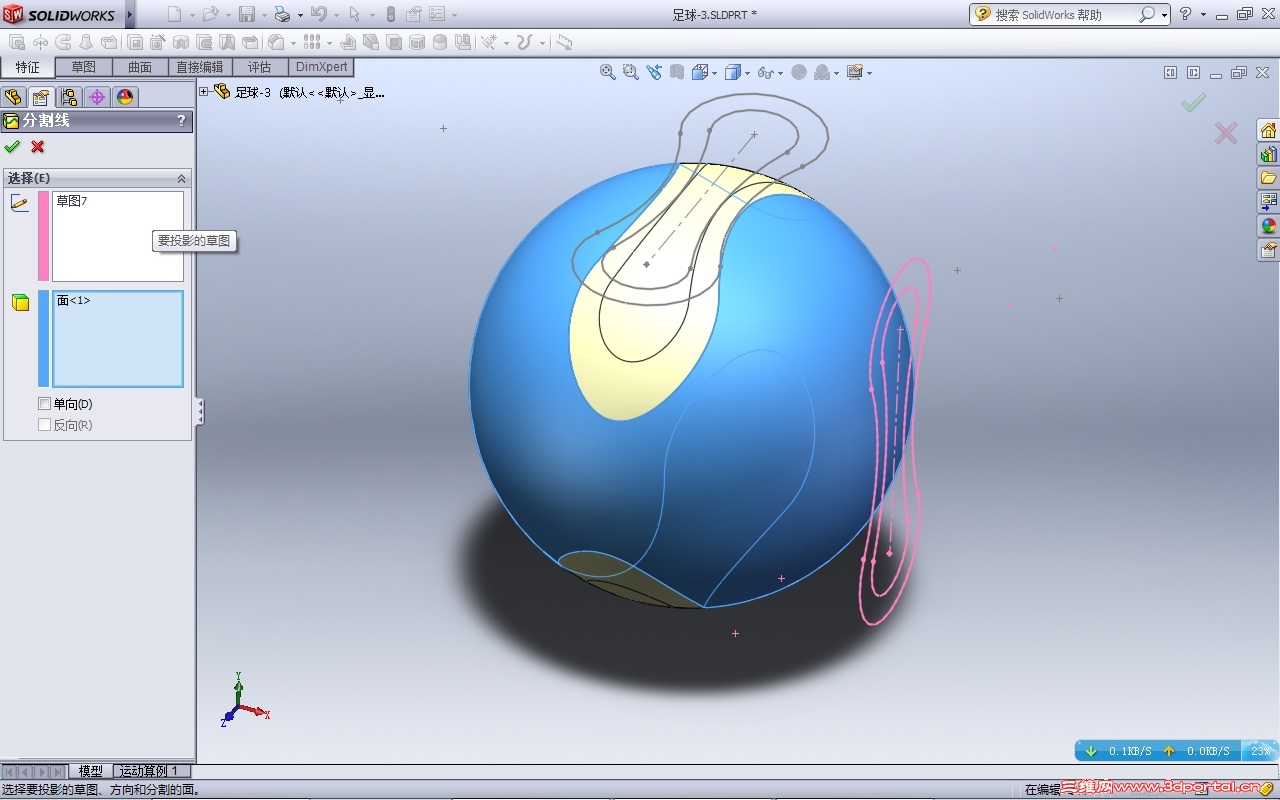The height and width of the screenshot is (800, 1280).
Task: Switch to the 模型 bottom tab
Action: [x=91, y=771]
